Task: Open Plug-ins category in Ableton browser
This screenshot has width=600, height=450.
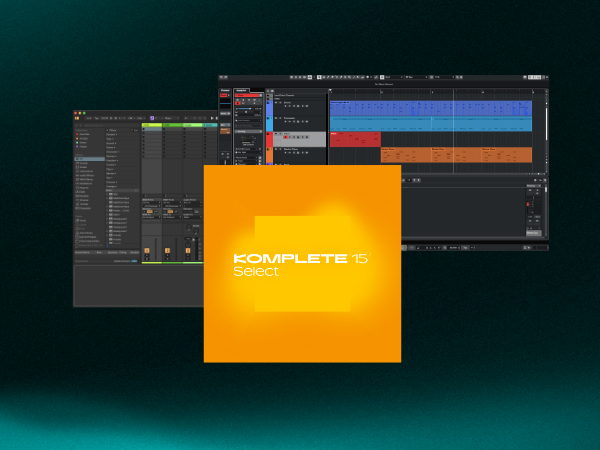Action: pyautogui.click(x=83, y=188)
